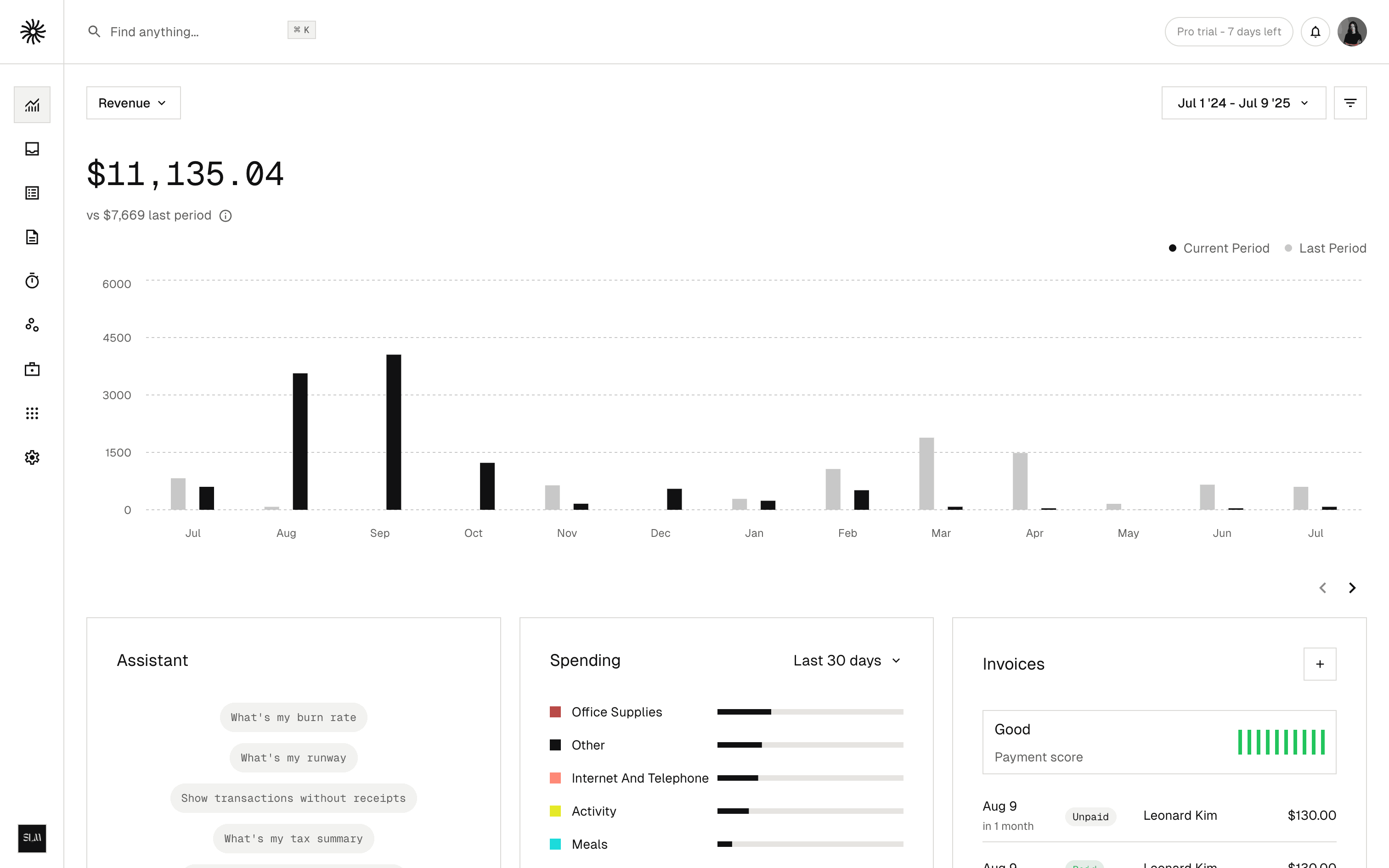Open the Tracker stopwatch icon
The height and width of the screenshot is (868, 1389).
tap(32, 281)
